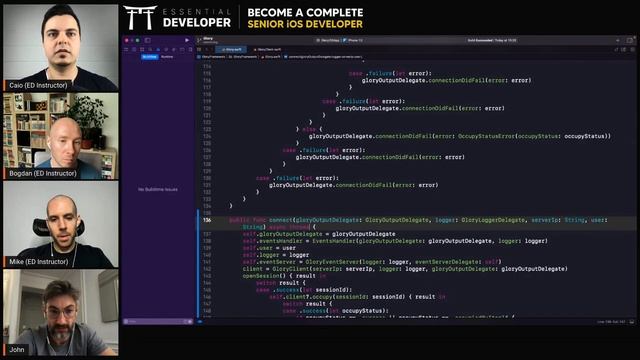This screenshot has height=360, width=640.
Task: Click the Run (play) button
Action: pos(187,40)
